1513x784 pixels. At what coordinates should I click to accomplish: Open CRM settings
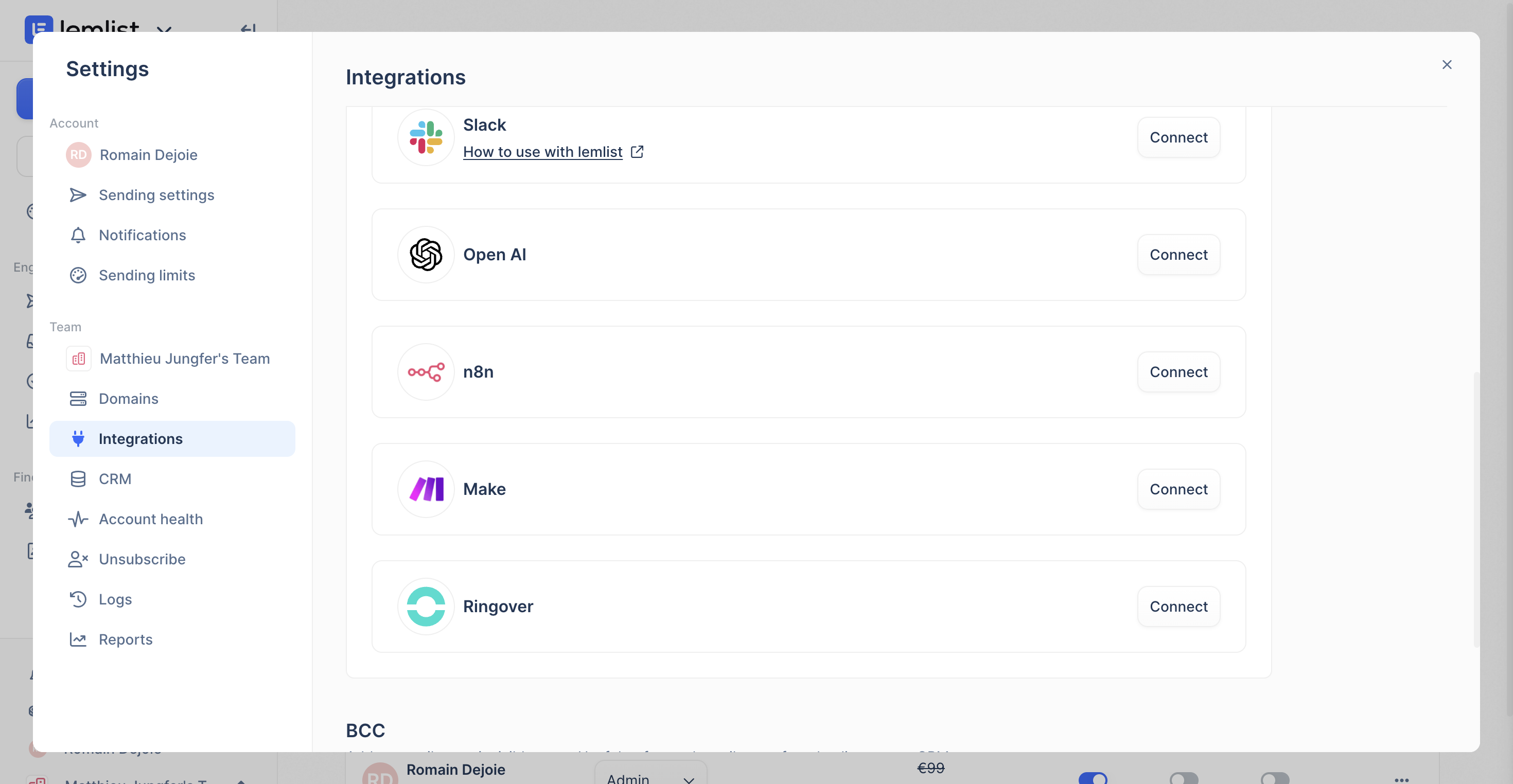click(x=172, y=478)
